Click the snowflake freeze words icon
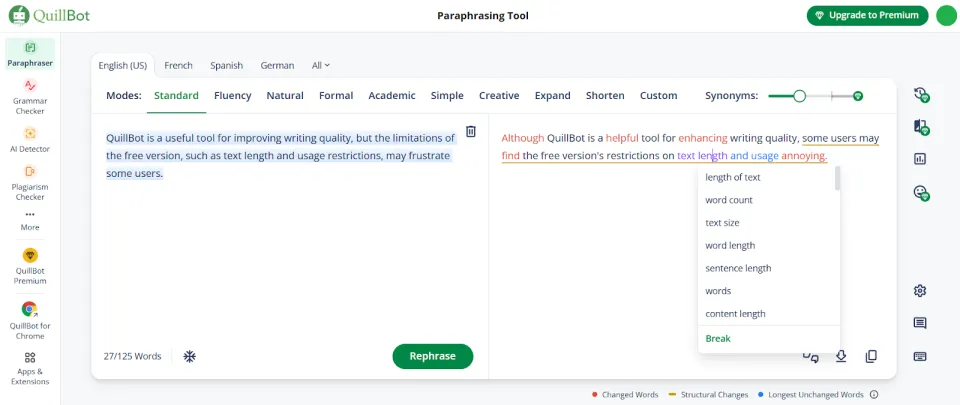The image size is (960, 405). point(190,356)
